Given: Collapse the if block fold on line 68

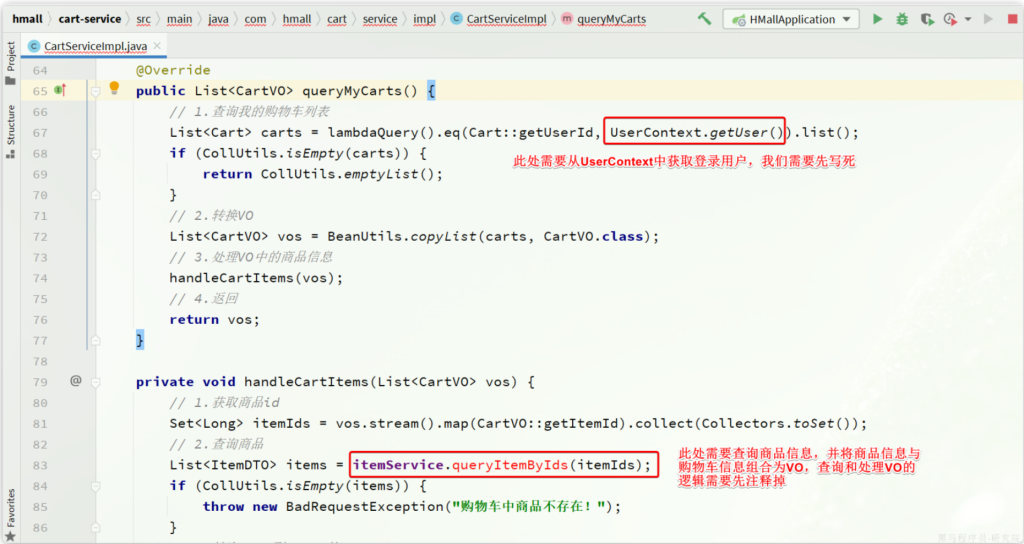Looking at the screenshot, I should point(96,153).
